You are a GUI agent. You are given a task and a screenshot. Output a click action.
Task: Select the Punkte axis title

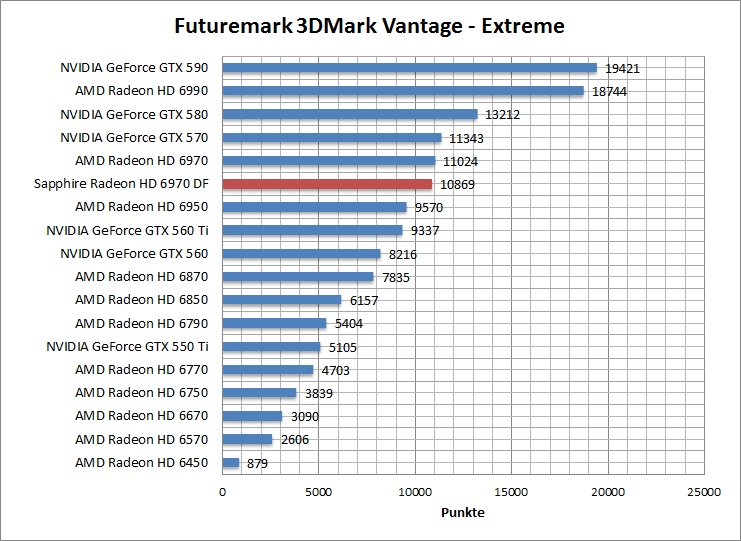(463, 513)
